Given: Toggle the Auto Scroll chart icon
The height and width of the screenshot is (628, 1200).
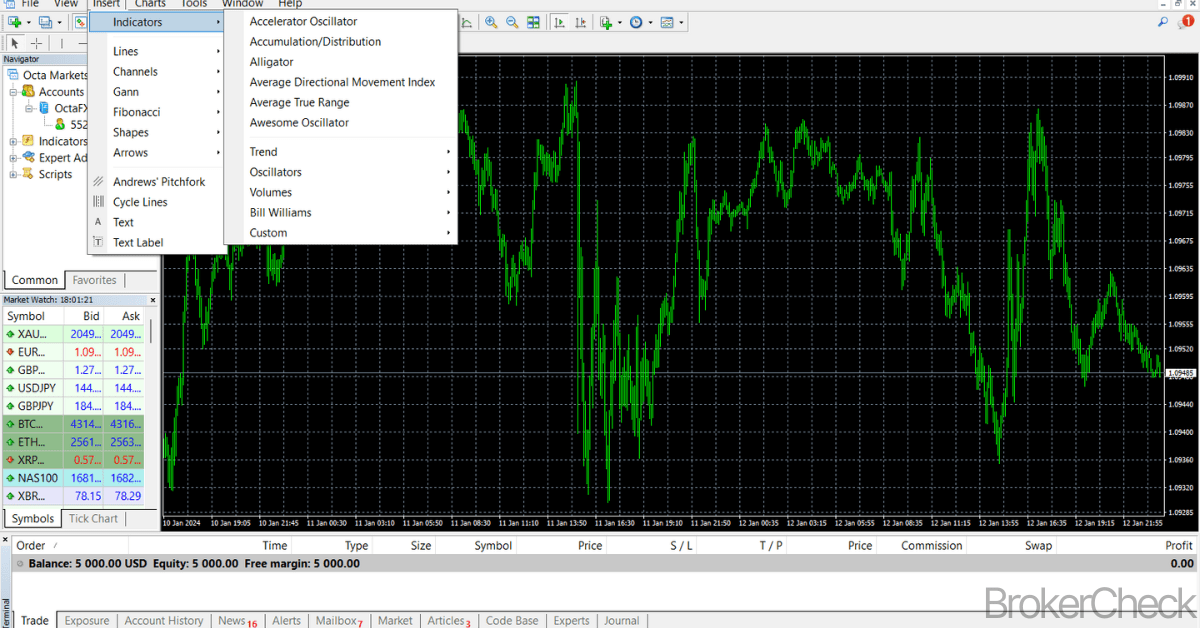Looking at the screenshot, I should 558,22.
